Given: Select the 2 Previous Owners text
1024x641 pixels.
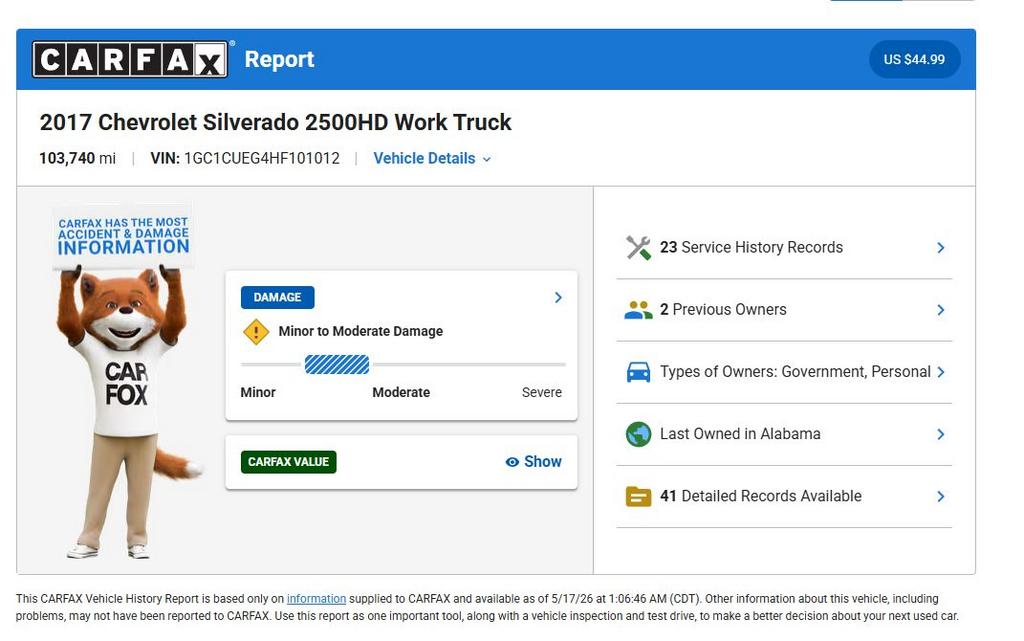Looking at the screenshot, I should [x=723, y=309].
